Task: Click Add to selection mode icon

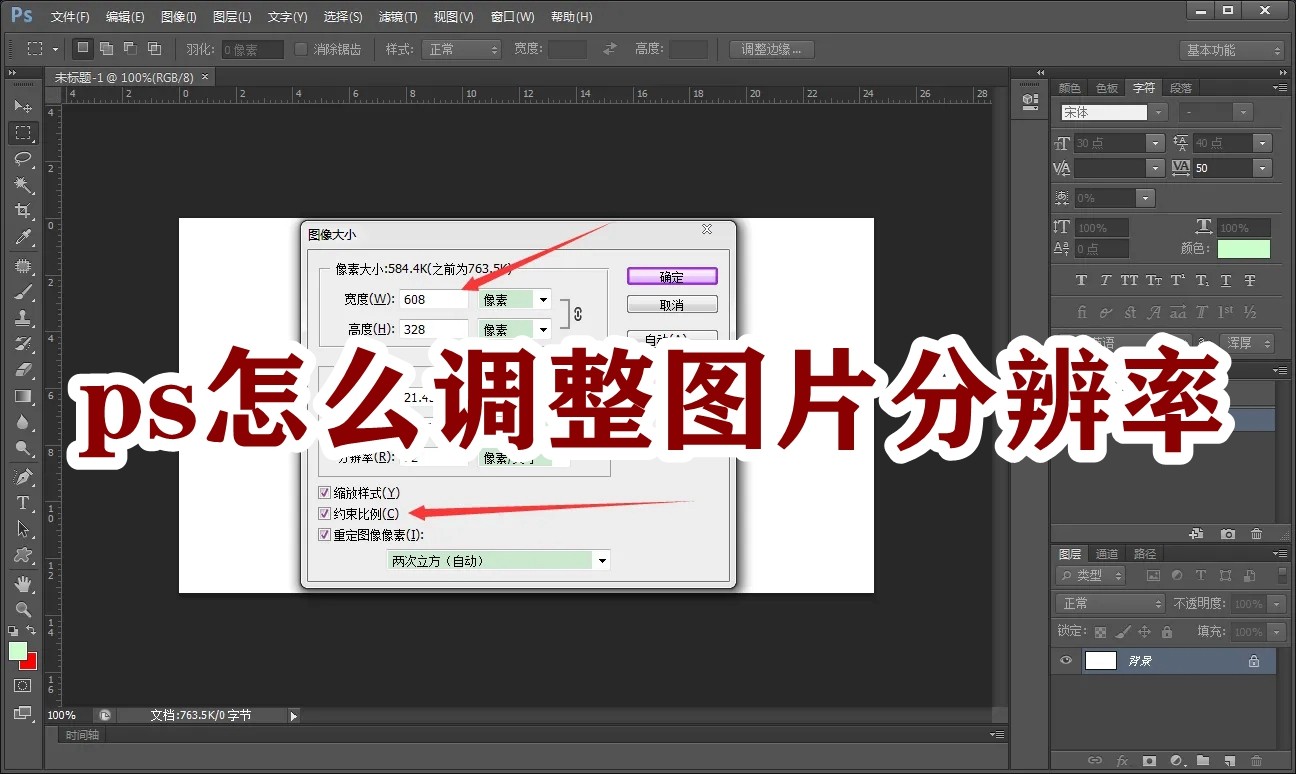Action: 106,49
